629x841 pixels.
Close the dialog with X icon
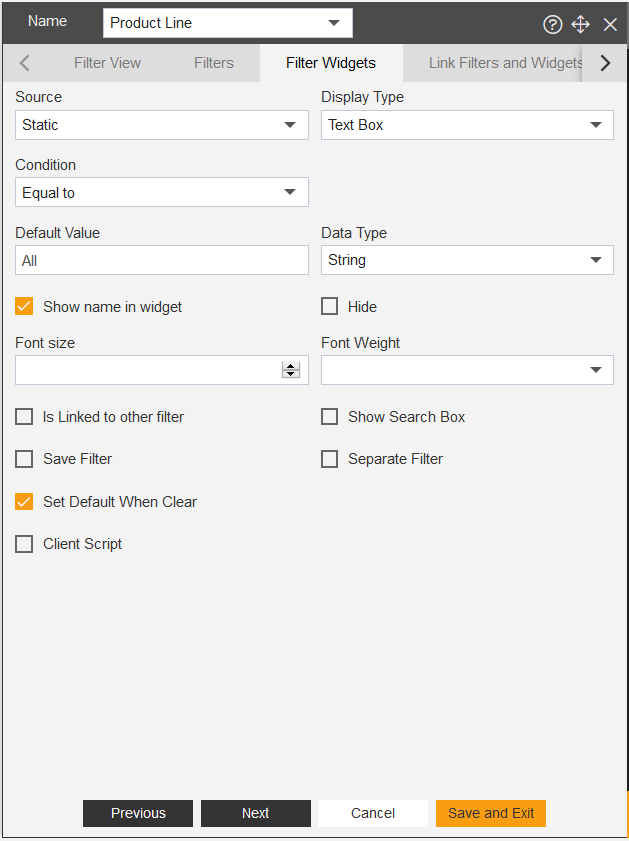click(x=610, y=24)
